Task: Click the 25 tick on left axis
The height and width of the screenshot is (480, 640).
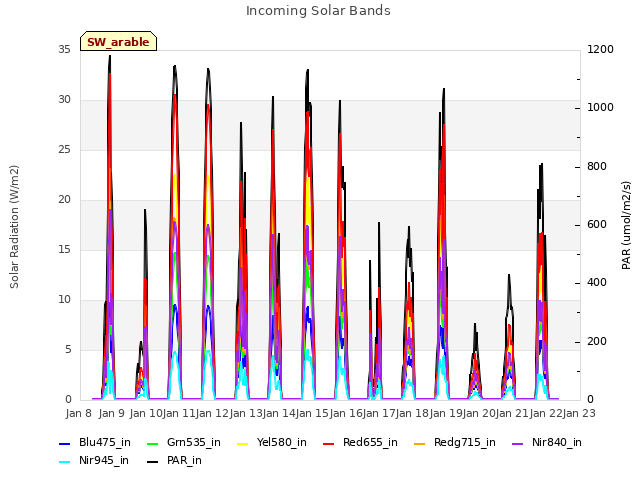Action: [64, 149]
